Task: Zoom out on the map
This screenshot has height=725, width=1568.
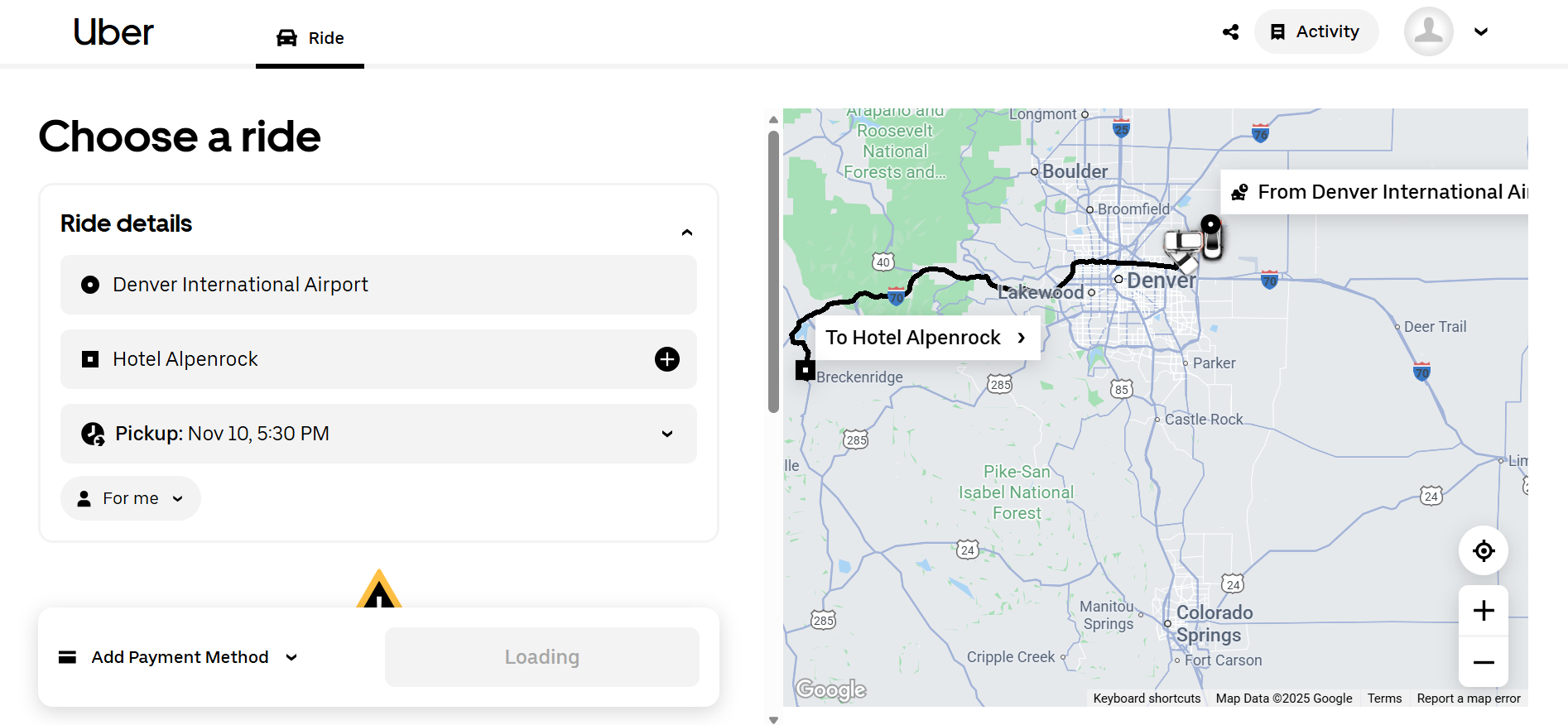Action: [x=1484, y=662]
